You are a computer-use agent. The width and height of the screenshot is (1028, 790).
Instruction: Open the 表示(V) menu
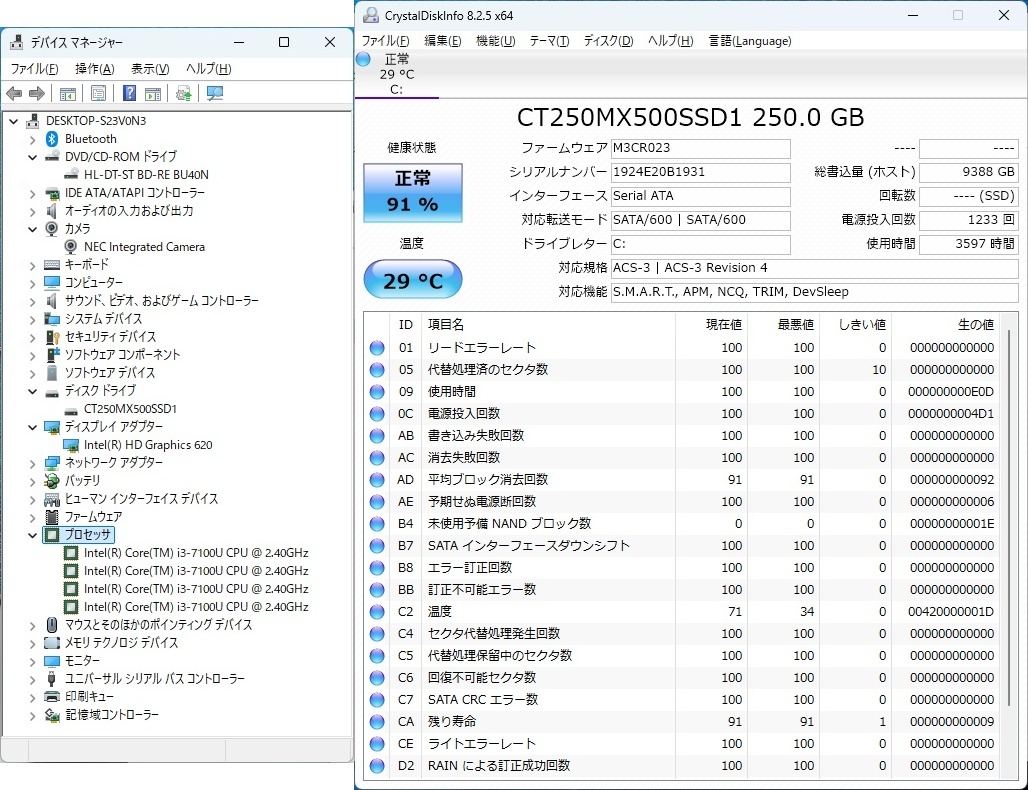click(150, 69)
